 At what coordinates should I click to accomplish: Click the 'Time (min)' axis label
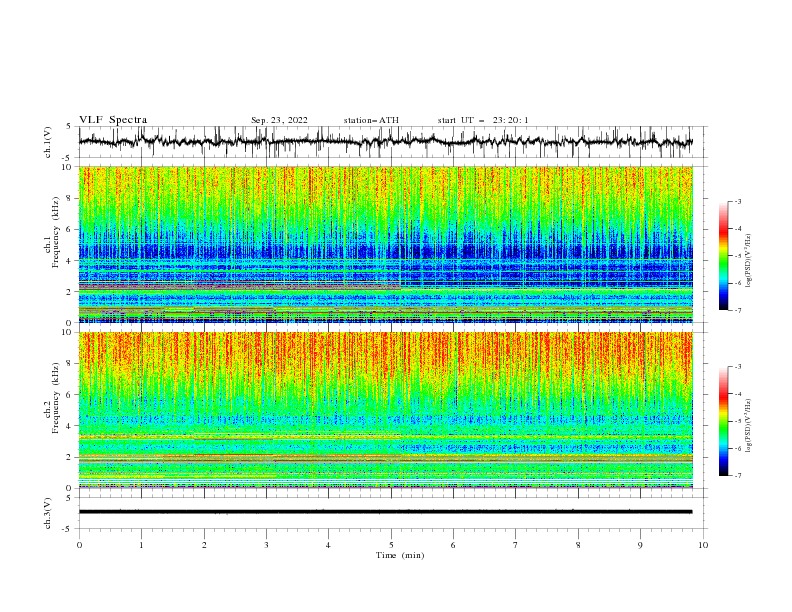coord(400,555)
